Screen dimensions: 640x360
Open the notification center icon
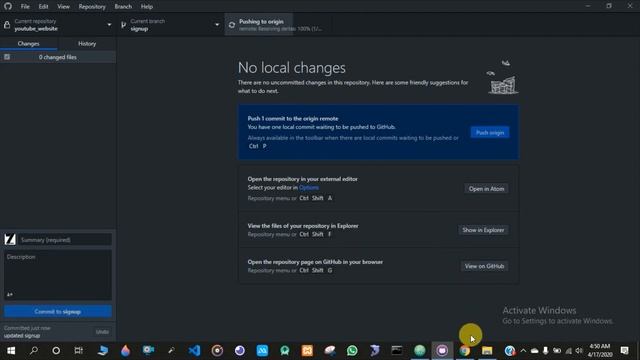[x=624, y=350]
